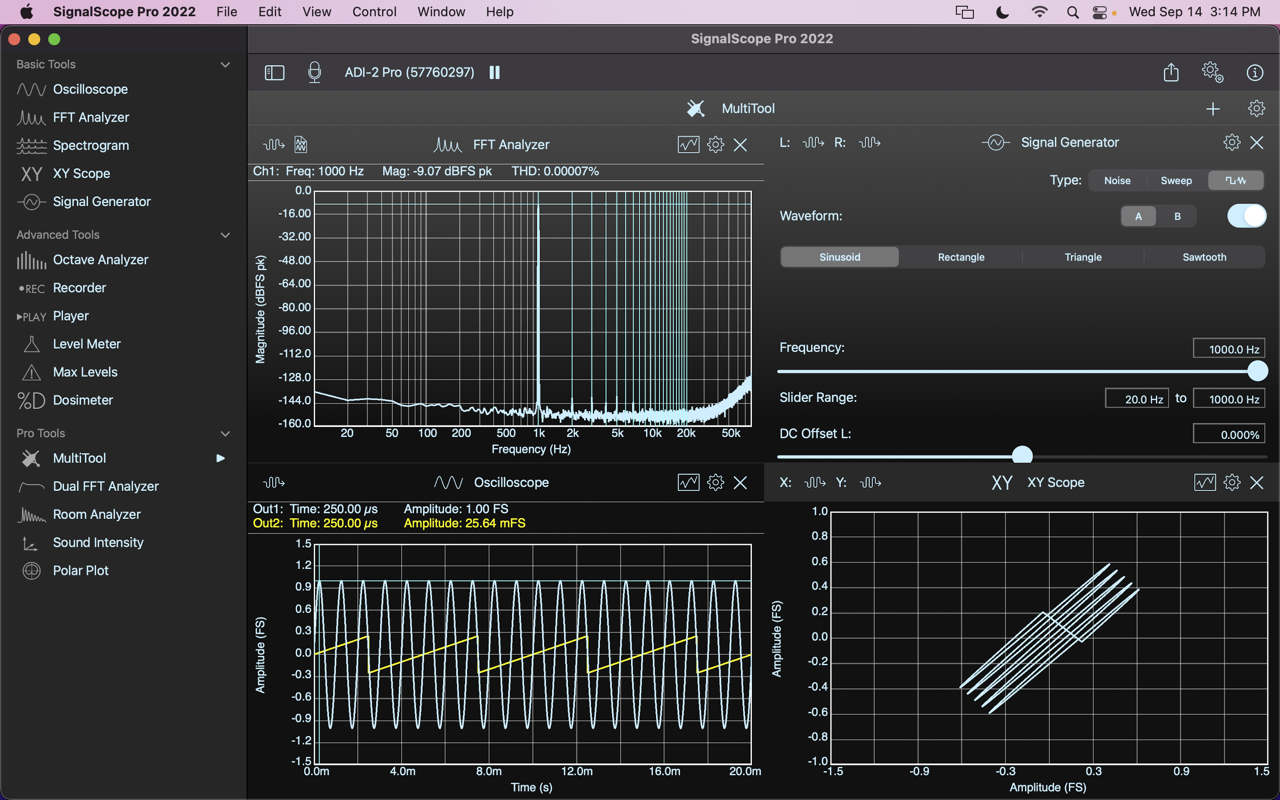Open the View menu
This screenshot has height=800, width=1280.
click(x=316, y=12)
